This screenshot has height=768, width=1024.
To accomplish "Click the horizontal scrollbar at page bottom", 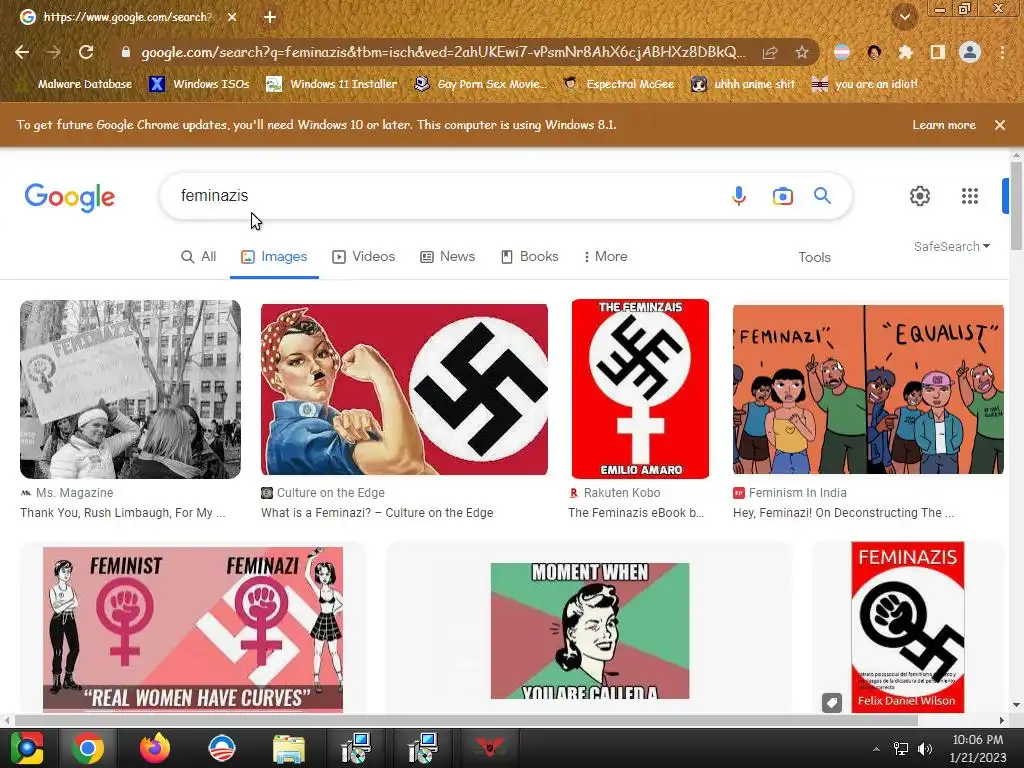I will click(x=465, y=720).
